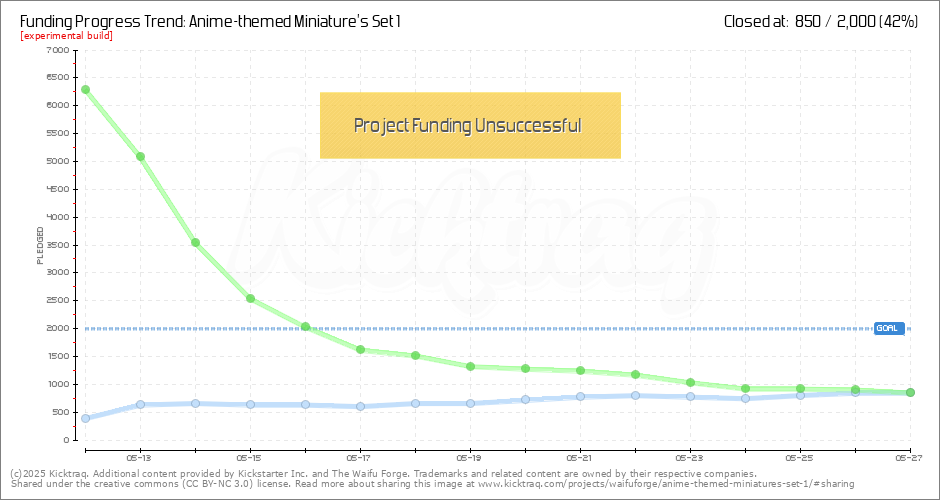The image size is (940, 500).
Task: Click the green point crossing the goal line
Action: tap(305, 327)
